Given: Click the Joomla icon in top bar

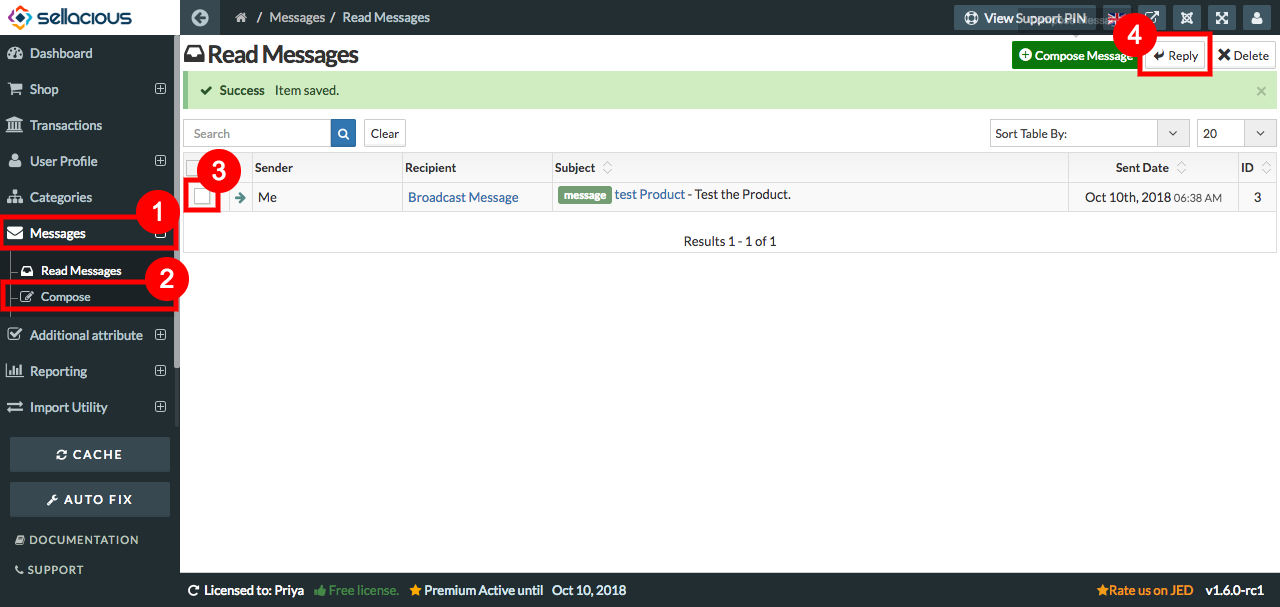Looking at the screenshot, I should pyautogui.click(x=1187, y=18).
